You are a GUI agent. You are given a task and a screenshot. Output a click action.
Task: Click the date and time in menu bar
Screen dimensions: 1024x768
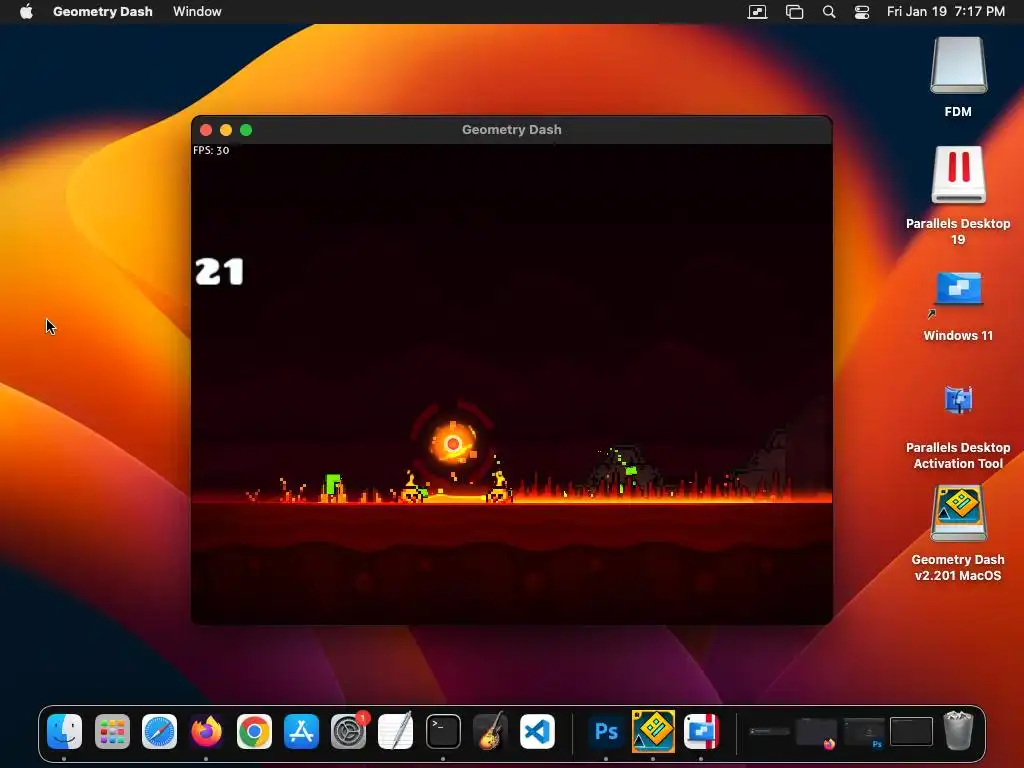946,11
